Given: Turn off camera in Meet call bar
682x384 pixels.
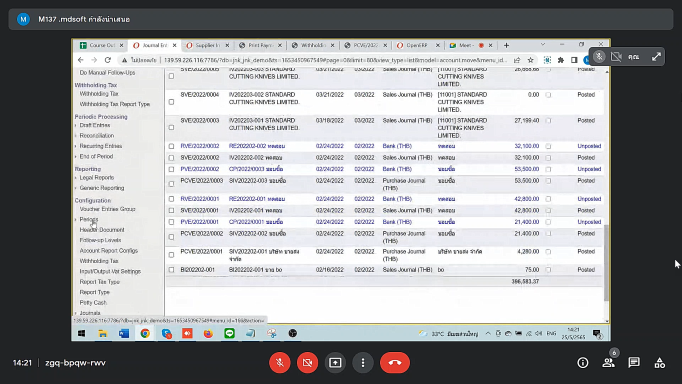Looking at the screenshot, I should 308,362.
